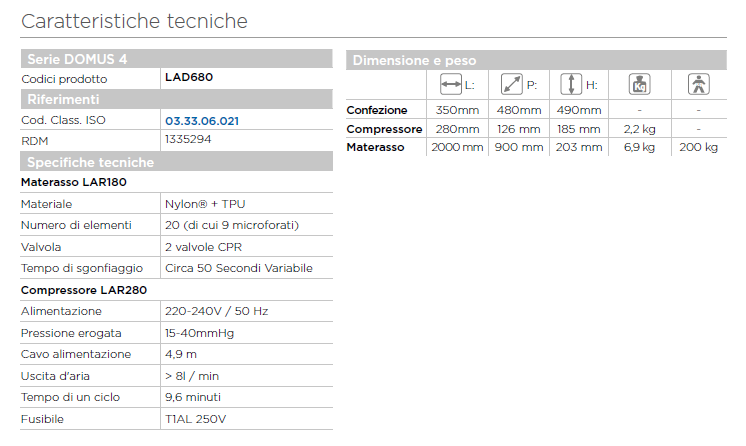746x446 pixels.
Task: Open the ISO code 03.33.06.021 link
Action: pos(202,121)
